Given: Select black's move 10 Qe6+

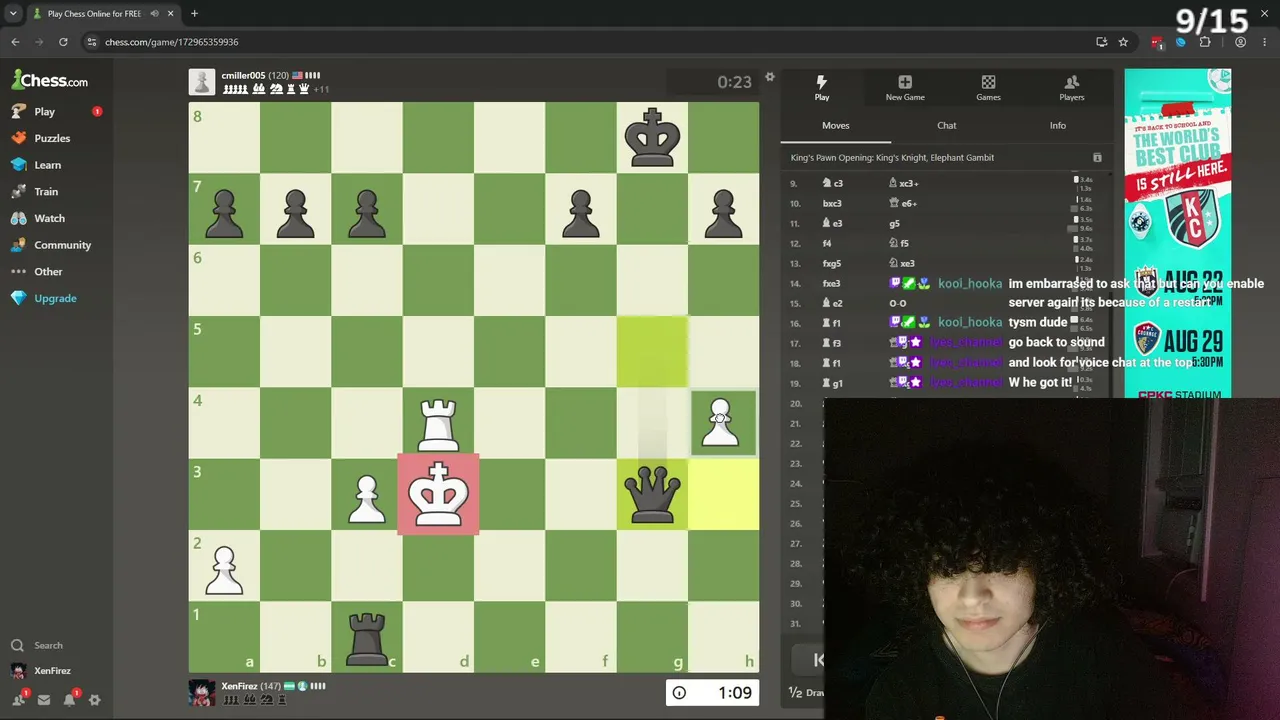Looking at the screenshot, I should 902,203.
